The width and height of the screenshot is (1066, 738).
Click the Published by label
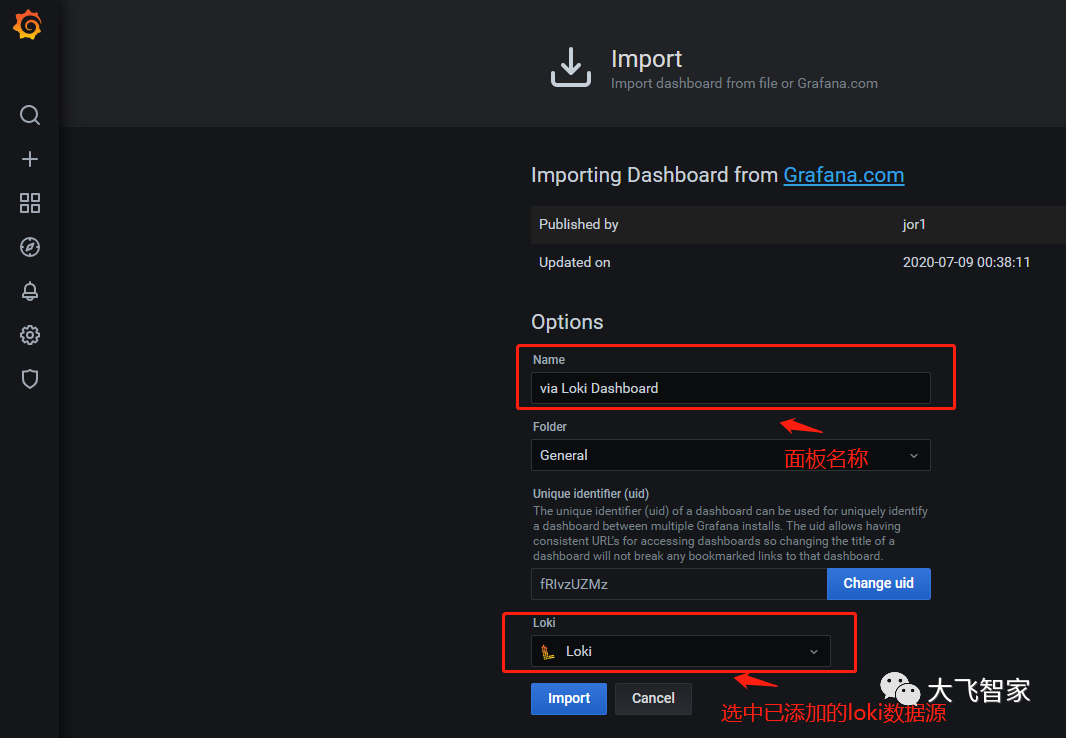pos(579,224)
